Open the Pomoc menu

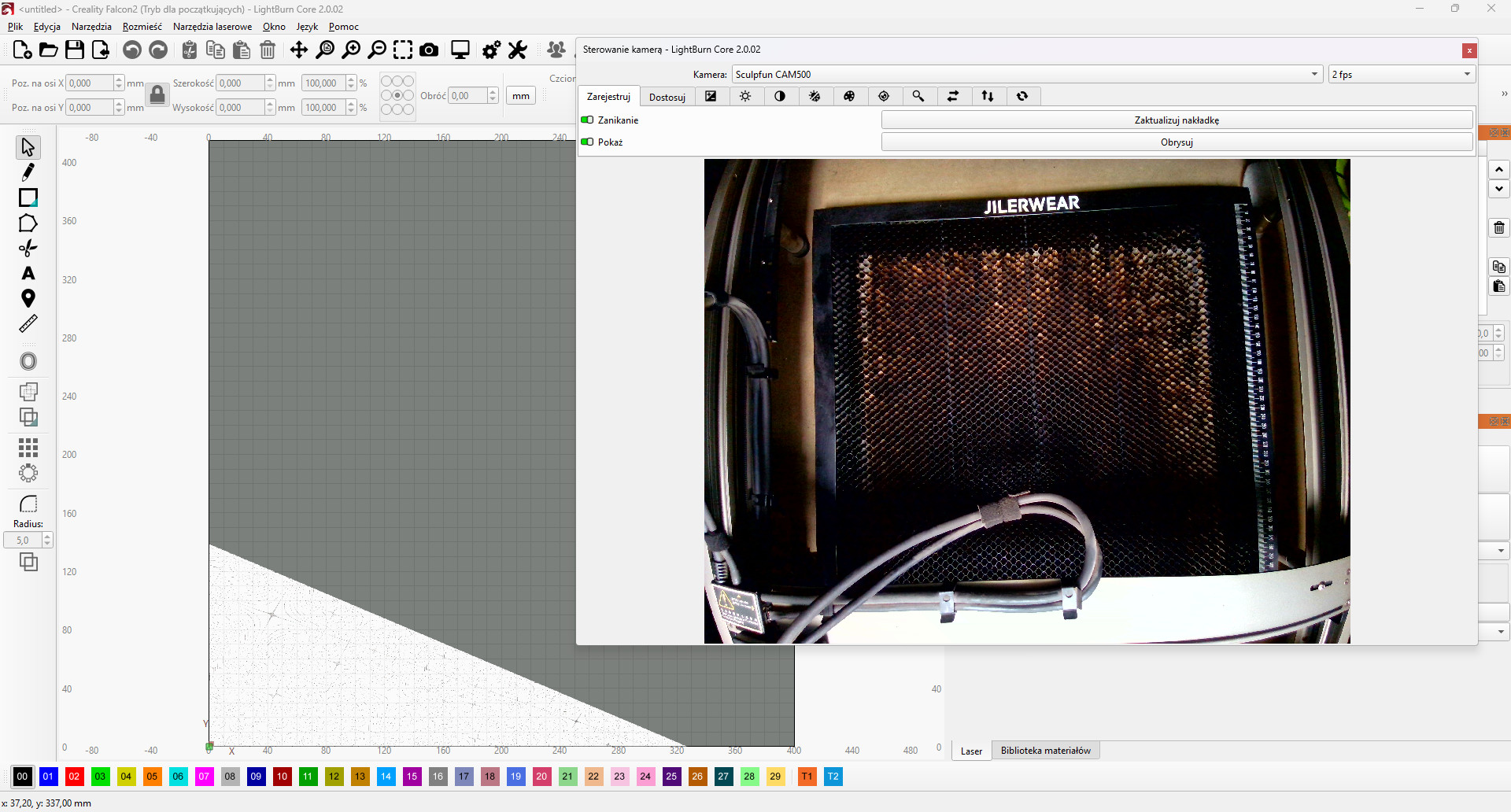coord(343,27)
